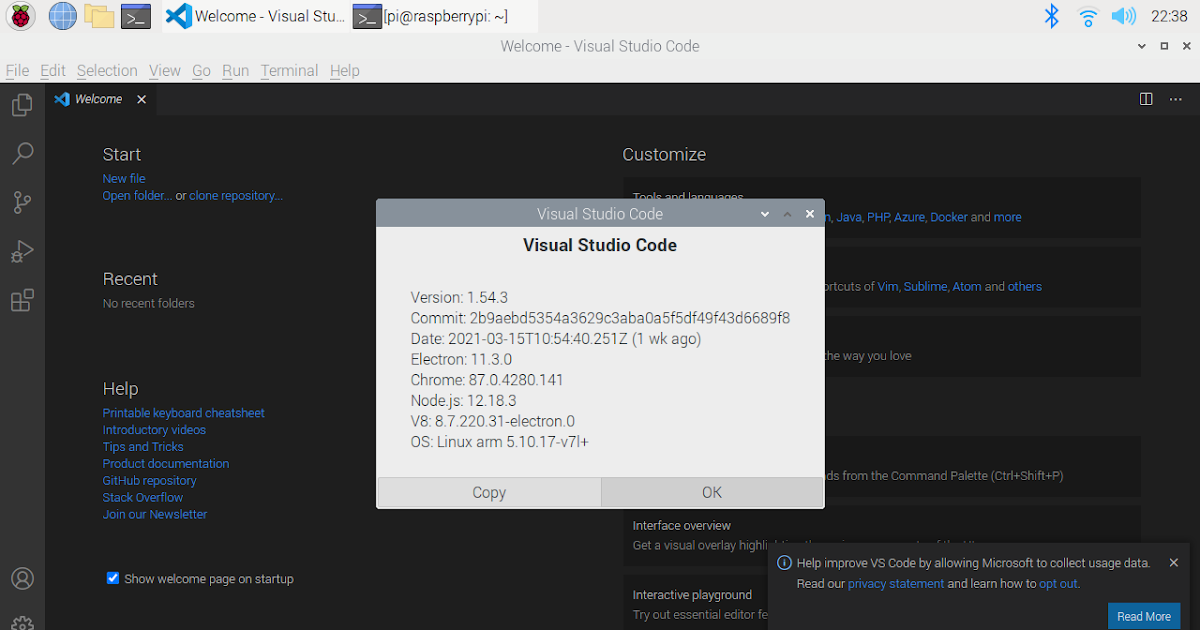Mute audio via the speaker icon
The width and height of the screenshot is (1200, 630).
pos(1124,16)
